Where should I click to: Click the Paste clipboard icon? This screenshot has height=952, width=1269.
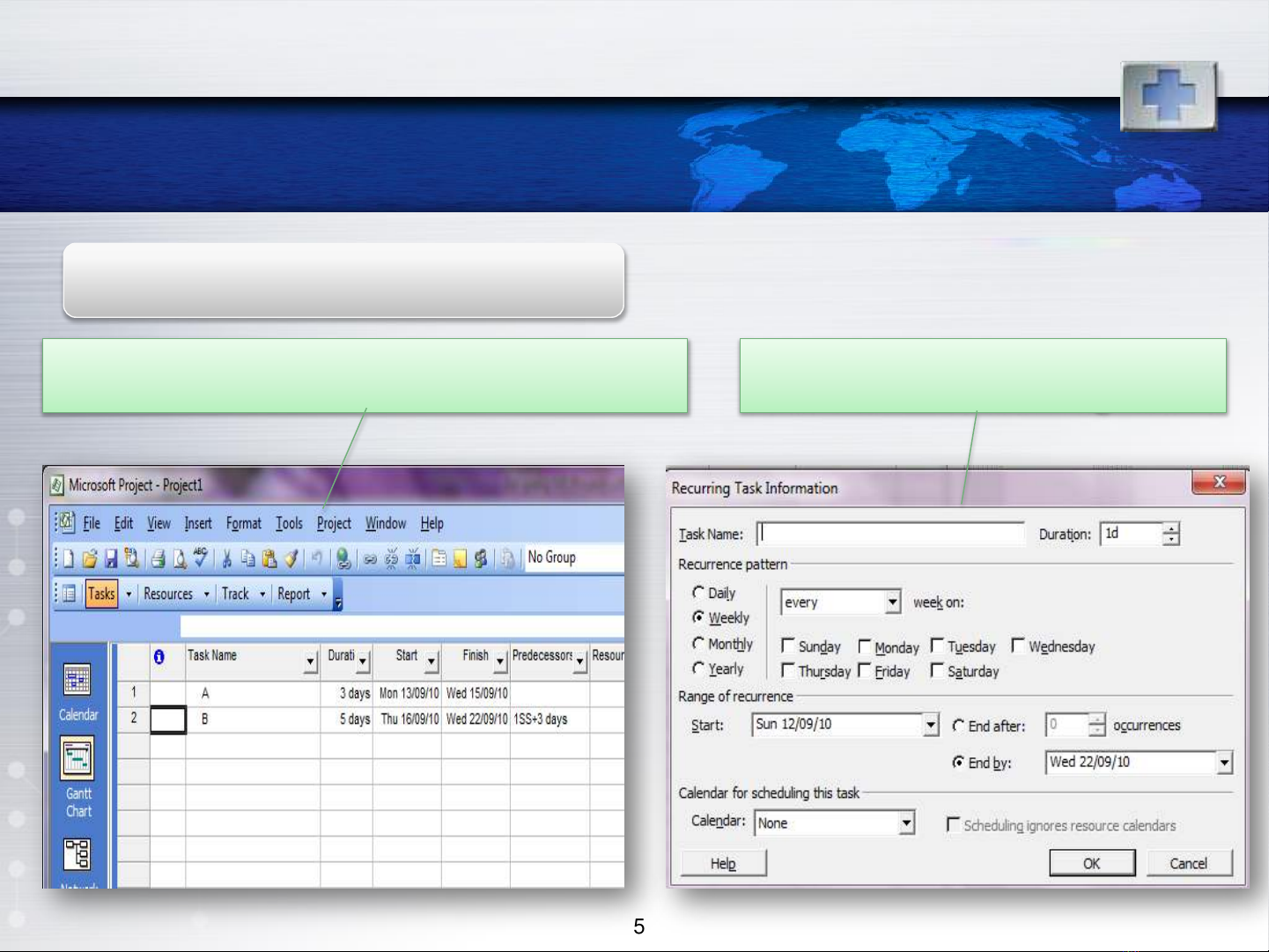tap(269, 558)
